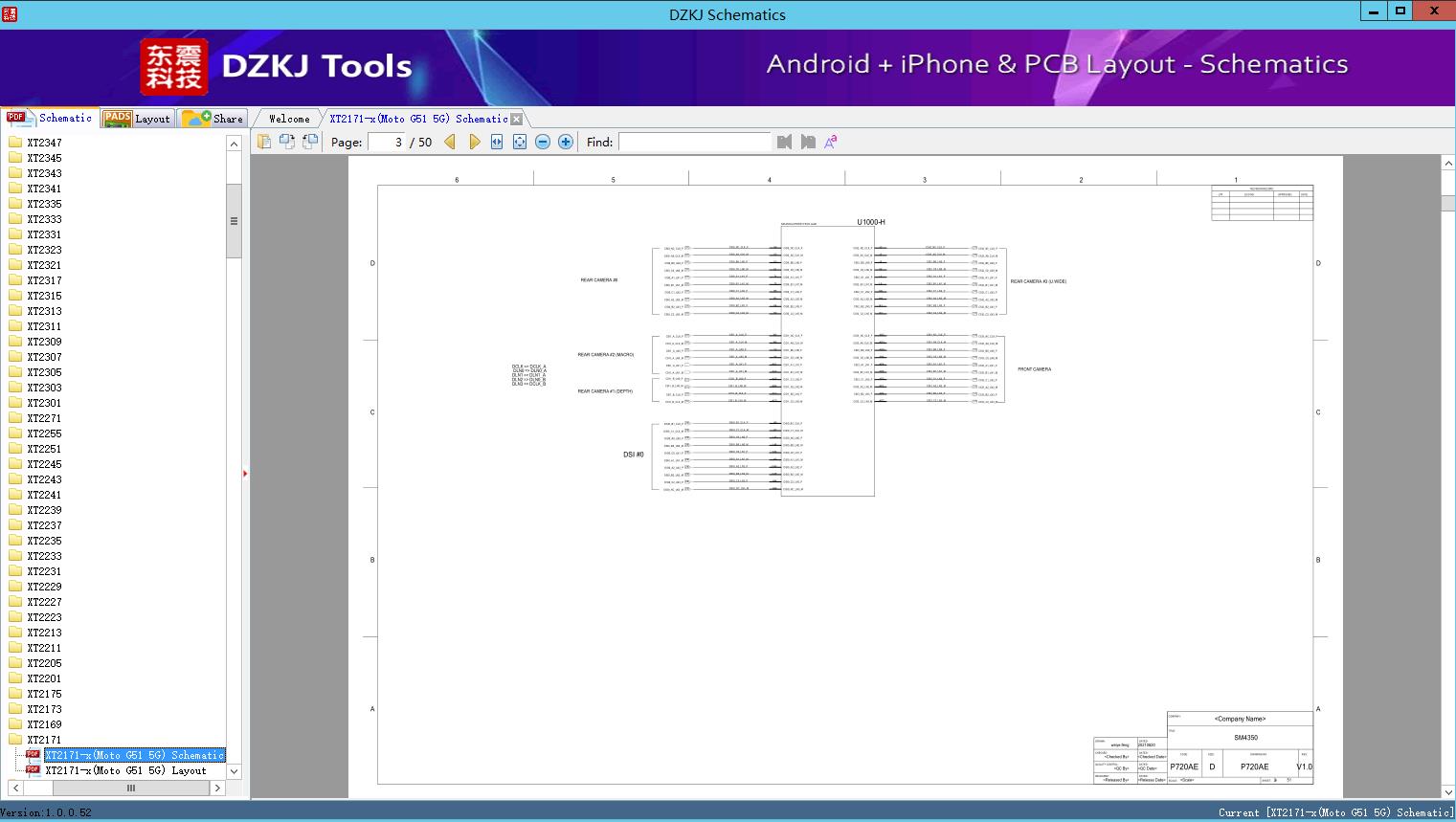Click the tree horizontal scroll right arrow
This screenshot has height=822, width=1456.
pyautogui.click(x=217, y=789)
